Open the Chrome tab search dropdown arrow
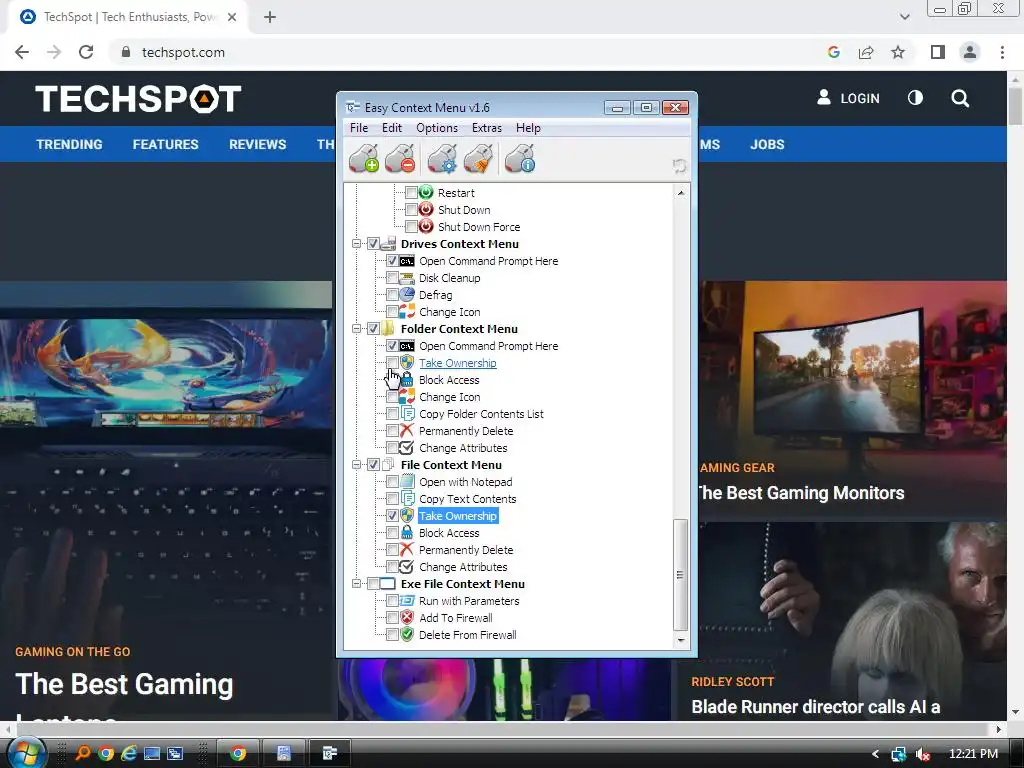Viewport: 1024px width, 768px height. 904,17
